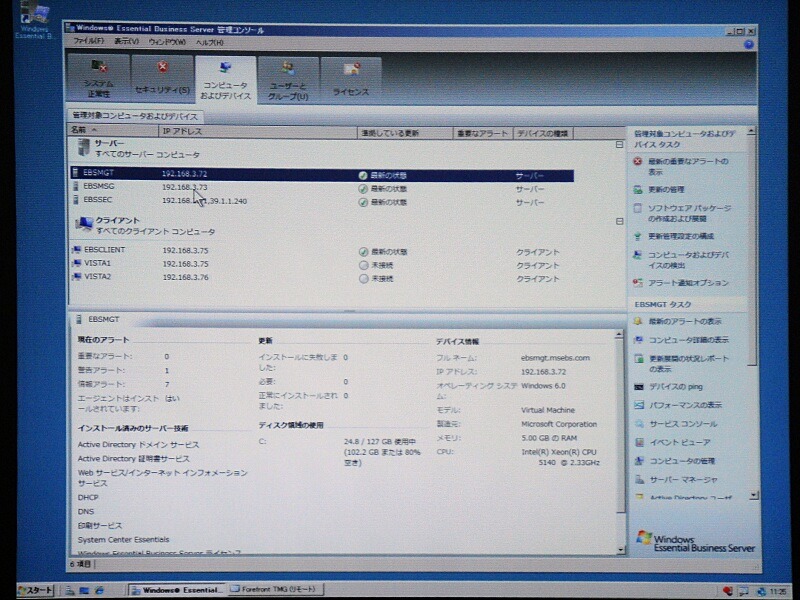The image size is (800, 600).
Task: Open the ウィンドウ(W) menu
Action: pos(167,42)
